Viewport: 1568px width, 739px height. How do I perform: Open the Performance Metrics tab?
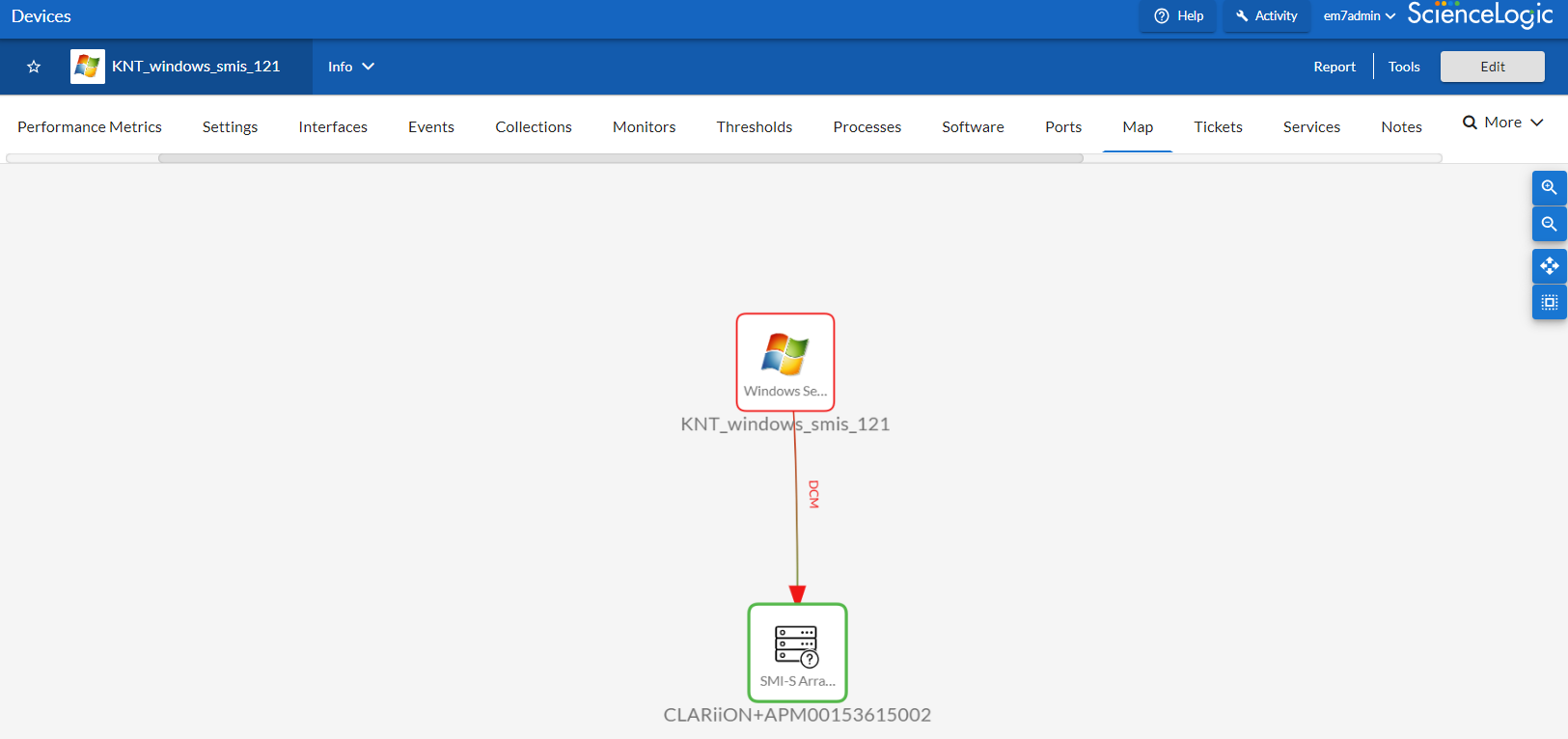click(90, 126)
